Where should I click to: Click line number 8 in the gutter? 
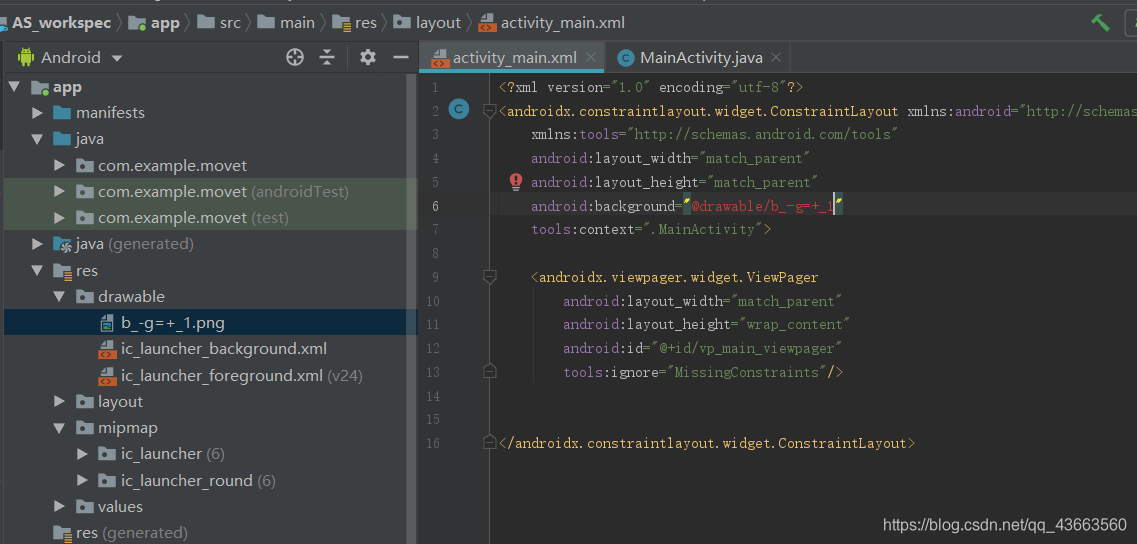pyautogui.click(x=434, y=253)
